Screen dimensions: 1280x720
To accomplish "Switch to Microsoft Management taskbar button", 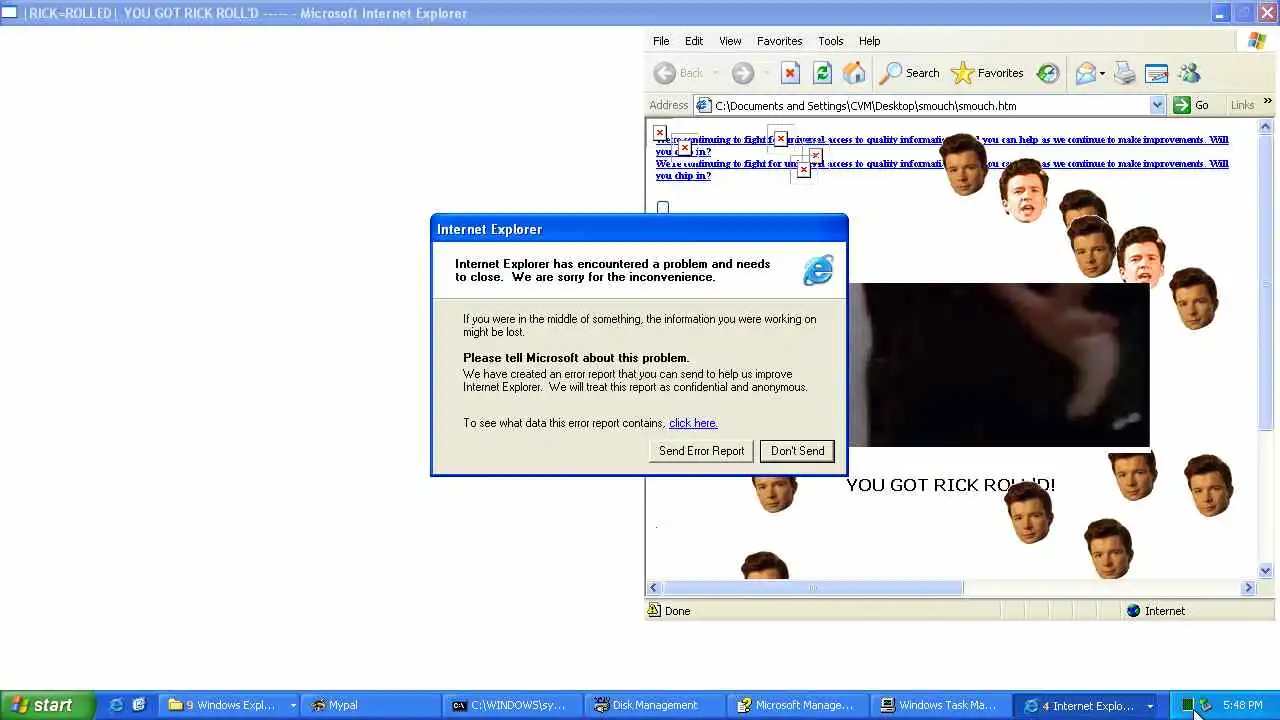I will [797, 705].
